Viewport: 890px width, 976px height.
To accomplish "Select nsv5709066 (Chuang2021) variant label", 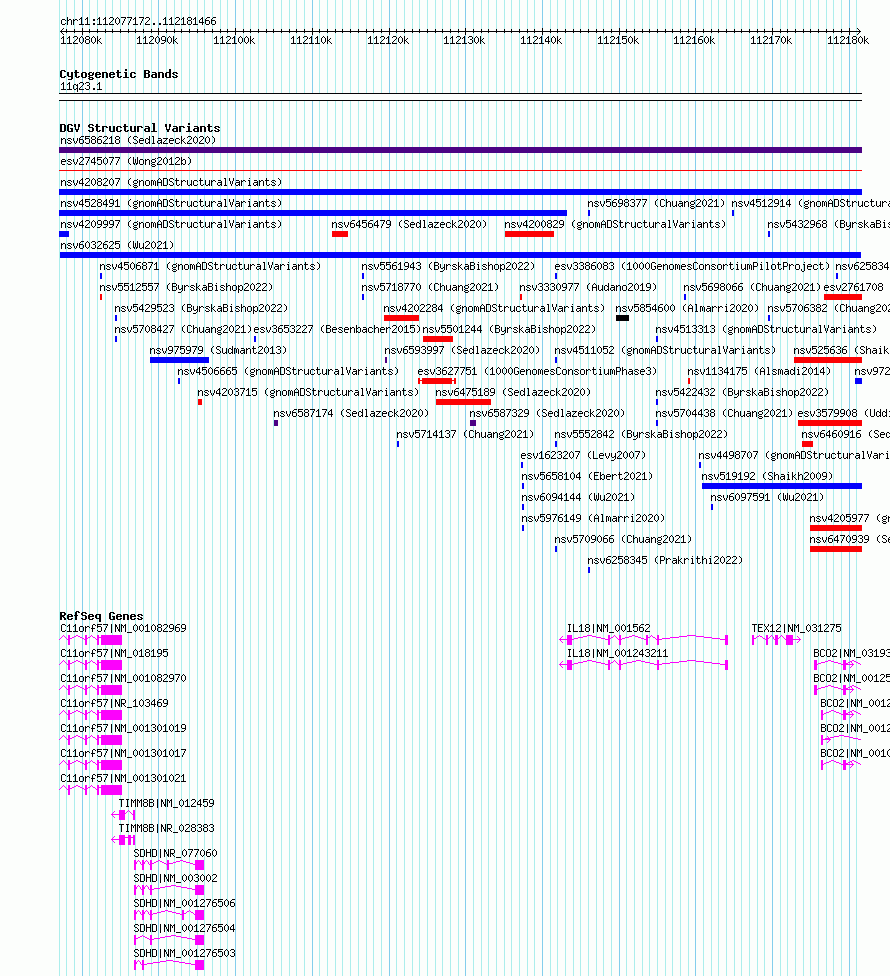I will (x=623, y=539).
